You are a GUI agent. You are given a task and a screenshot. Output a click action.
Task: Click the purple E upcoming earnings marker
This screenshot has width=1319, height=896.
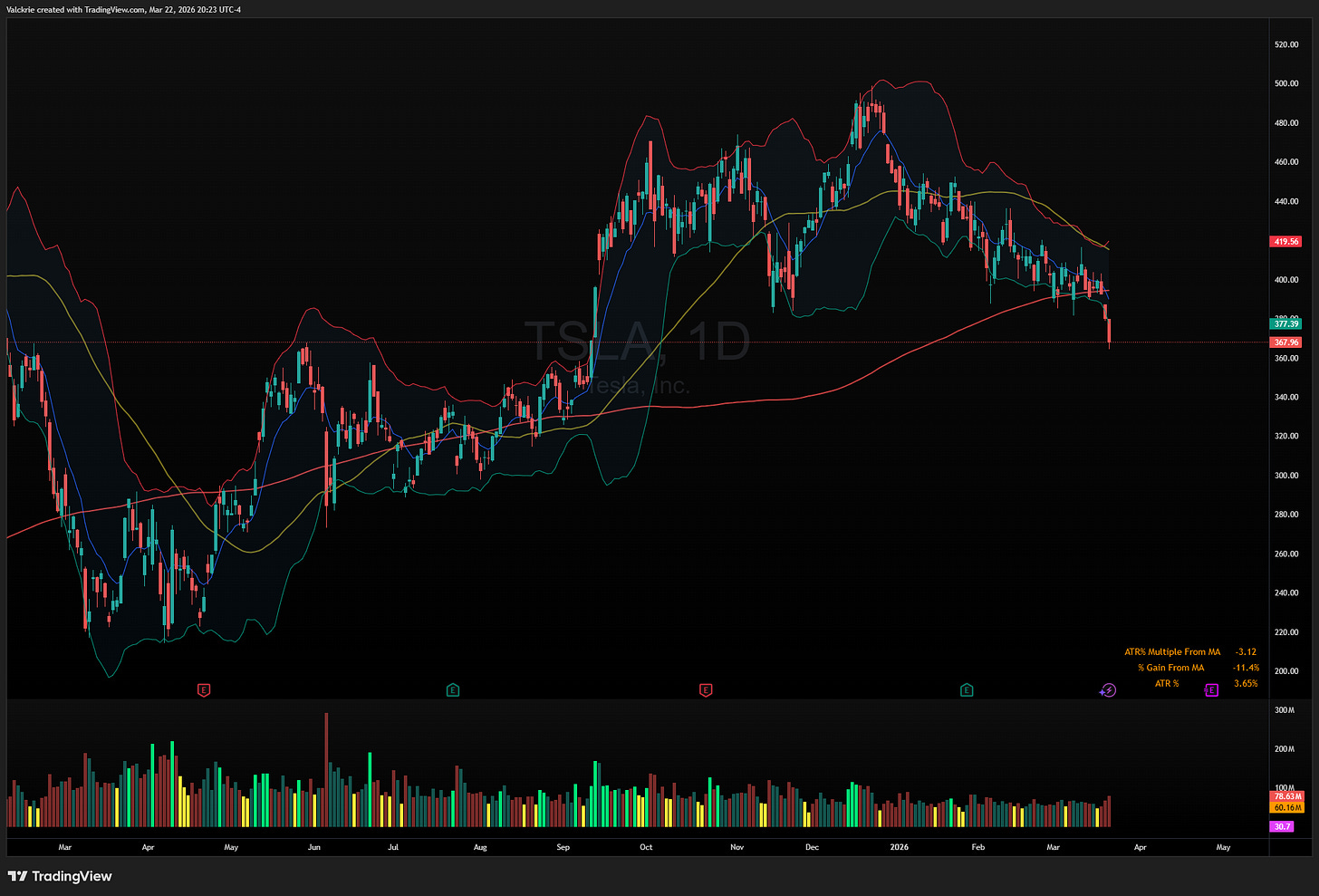(x=1211, y=690)
